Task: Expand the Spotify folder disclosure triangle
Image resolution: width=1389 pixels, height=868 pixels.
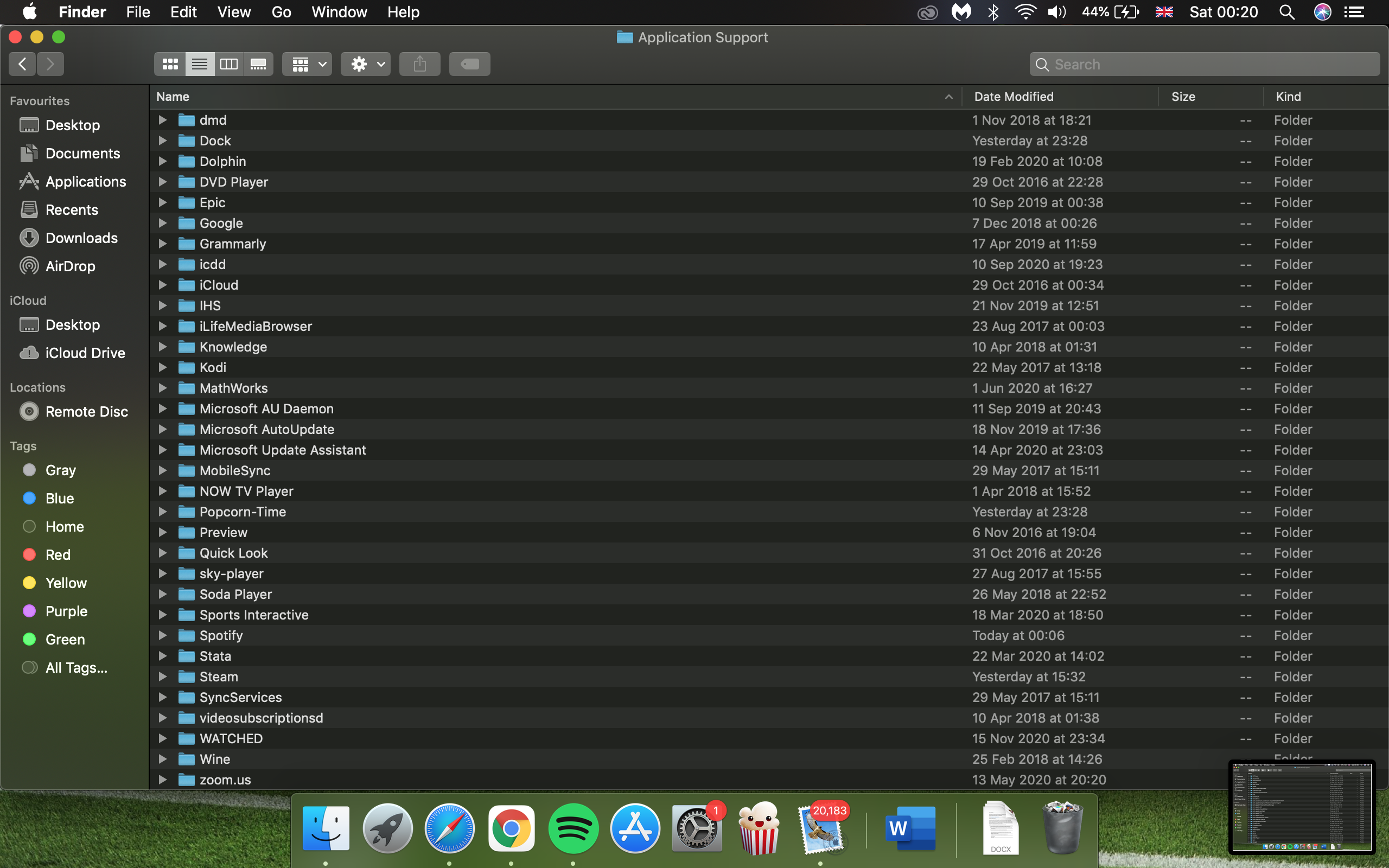Action: [162, 635]
